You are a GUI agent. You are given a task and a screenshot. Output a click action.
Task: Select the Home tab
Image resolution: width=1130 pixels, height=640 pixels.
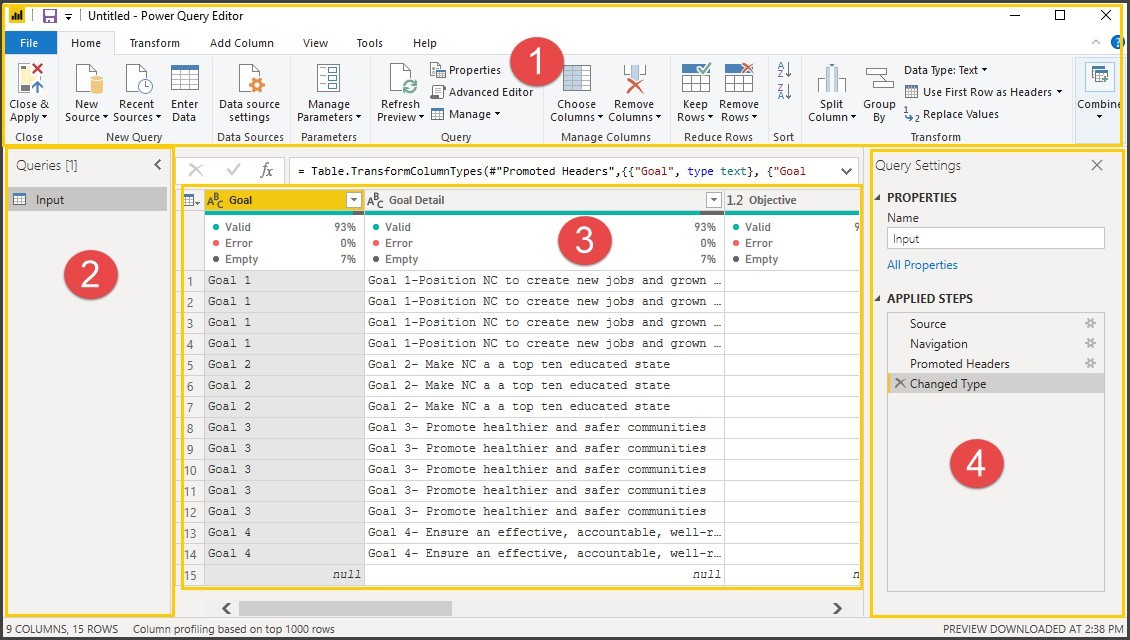pyautogui.click(x=86, y=43)
